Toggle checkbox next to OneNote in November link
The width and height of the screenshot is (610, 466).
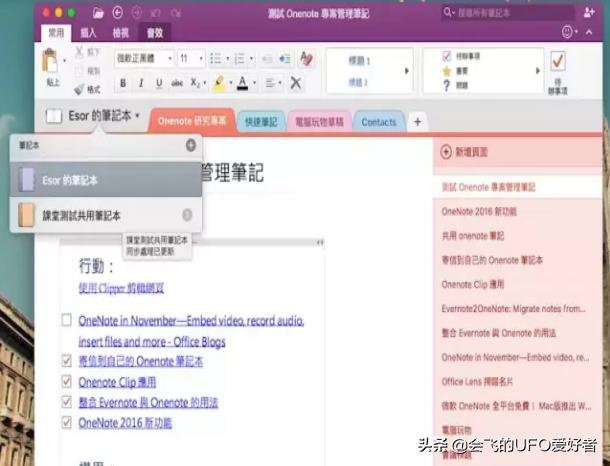[67, 320]
